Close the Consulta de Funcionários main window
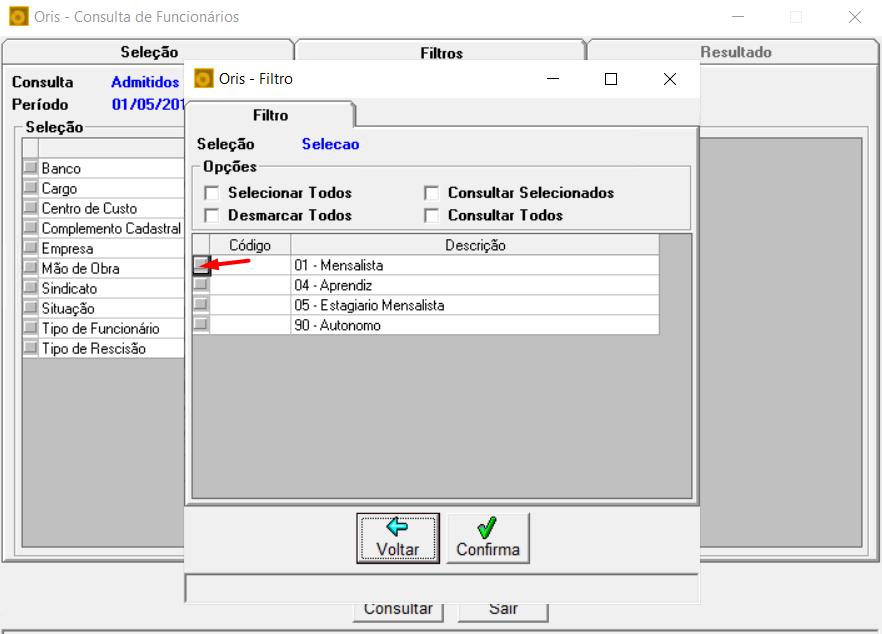882x634 pixels. 854,17
